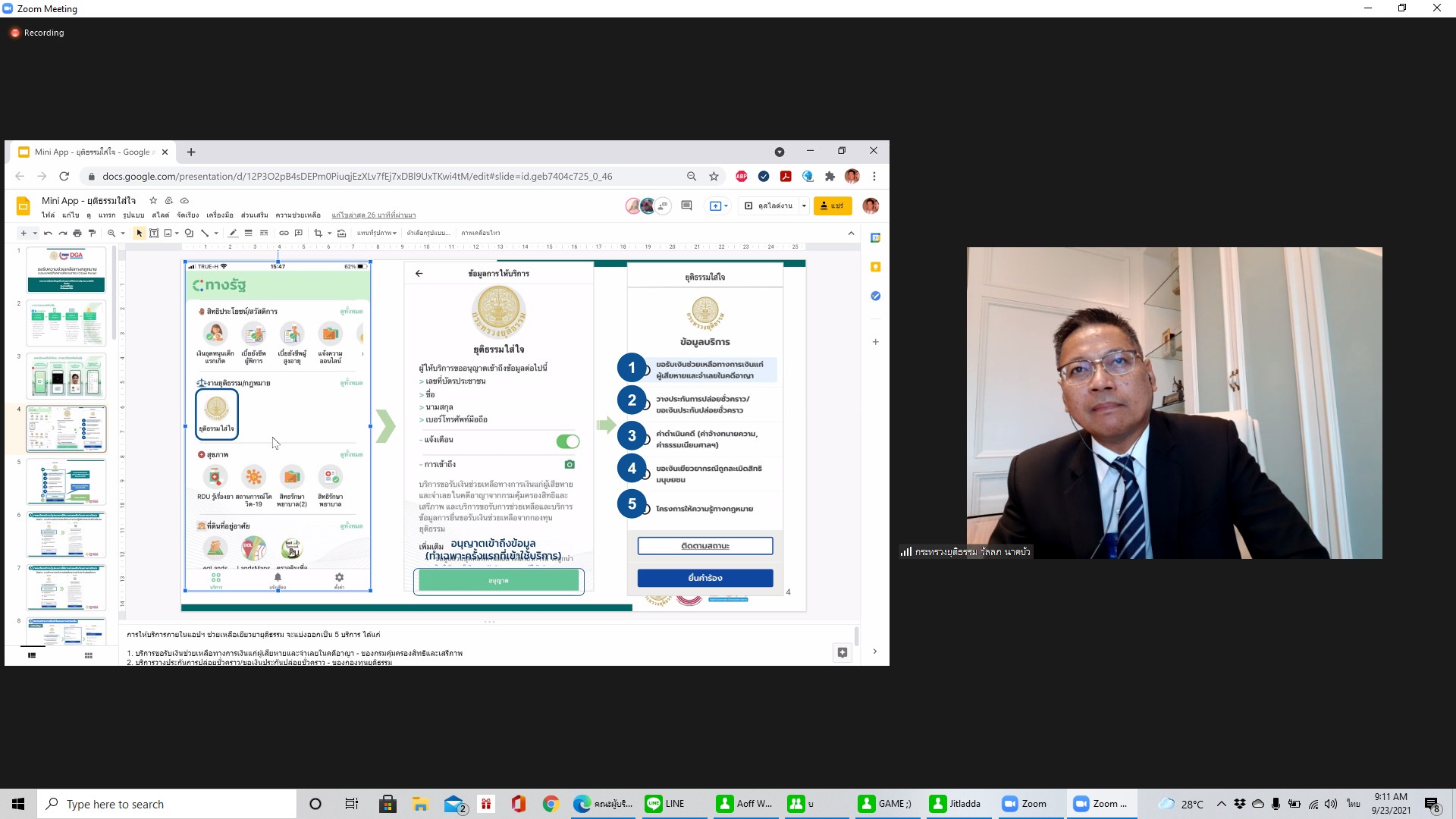Viewport: 1456px width, 819px height.
Task: Click the border color pencil icon
Action: coord(234,233)
